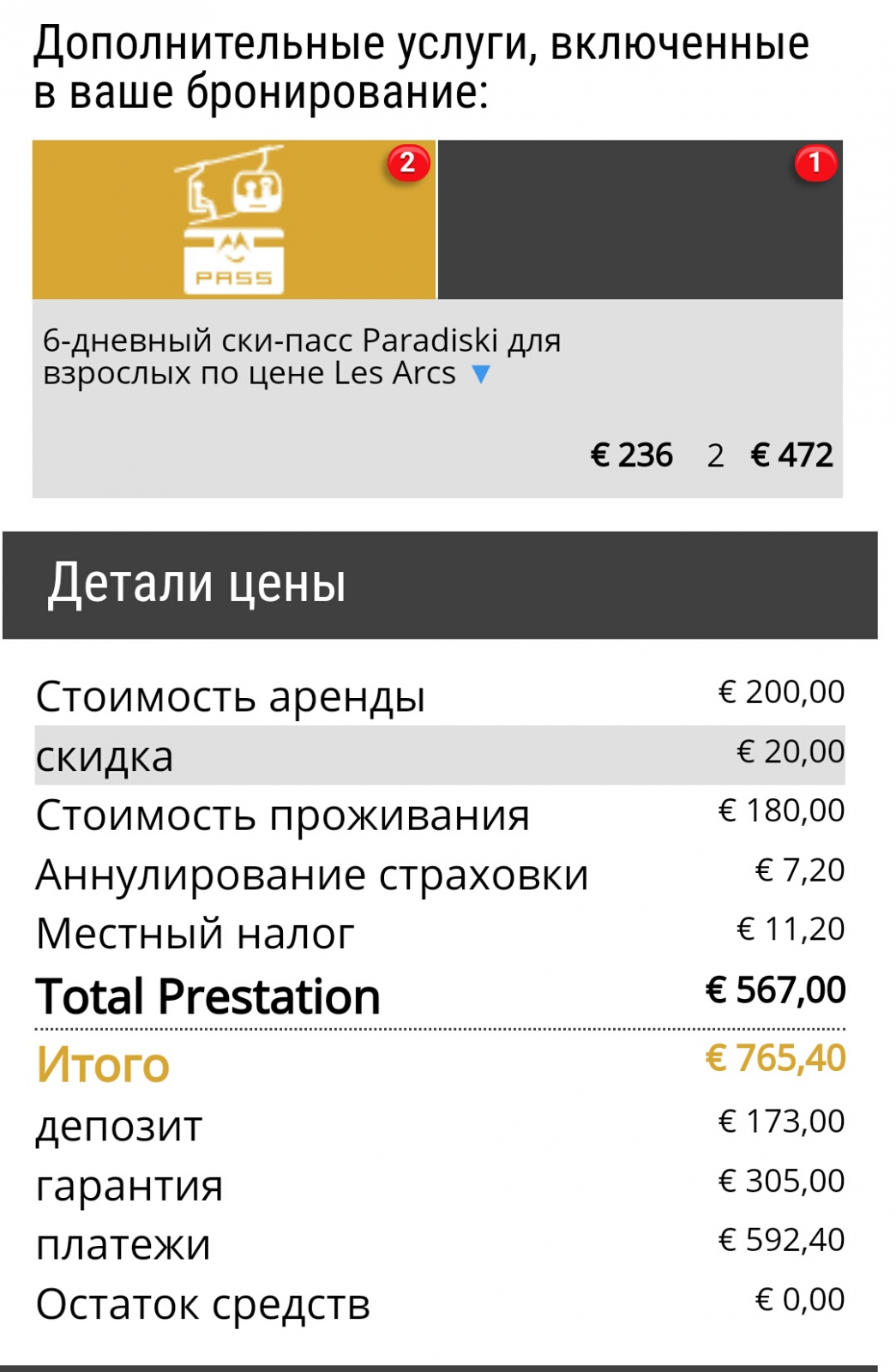Click the red badge number 1
The height and width of the screenshot is (1372, 896).
(x=815, y=162)
